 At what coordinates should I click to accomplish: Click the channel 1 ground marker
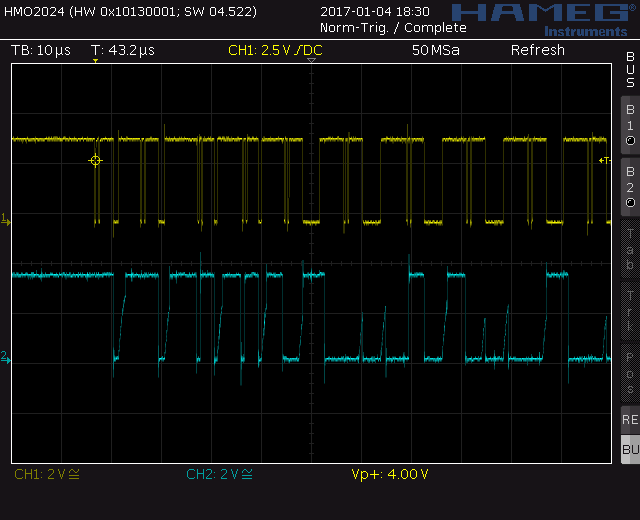click(5, 220)
